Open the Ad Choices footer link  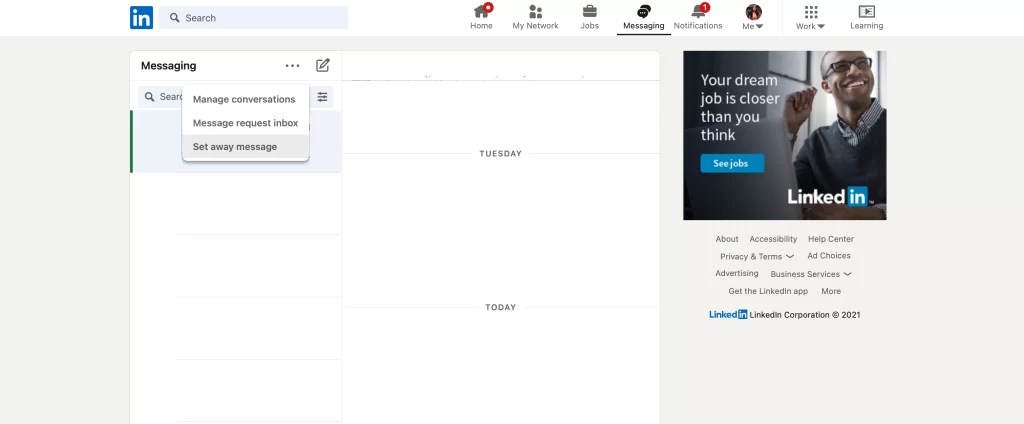tap(829, 255)
